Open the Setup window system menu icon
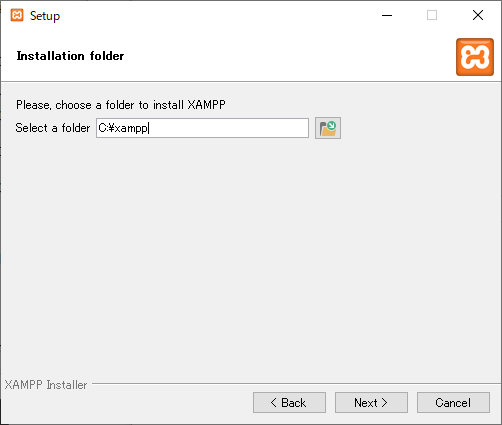Image resolution: width=502 pixels, height=425 pixels. pyautogui.click(x=17, y=15)
